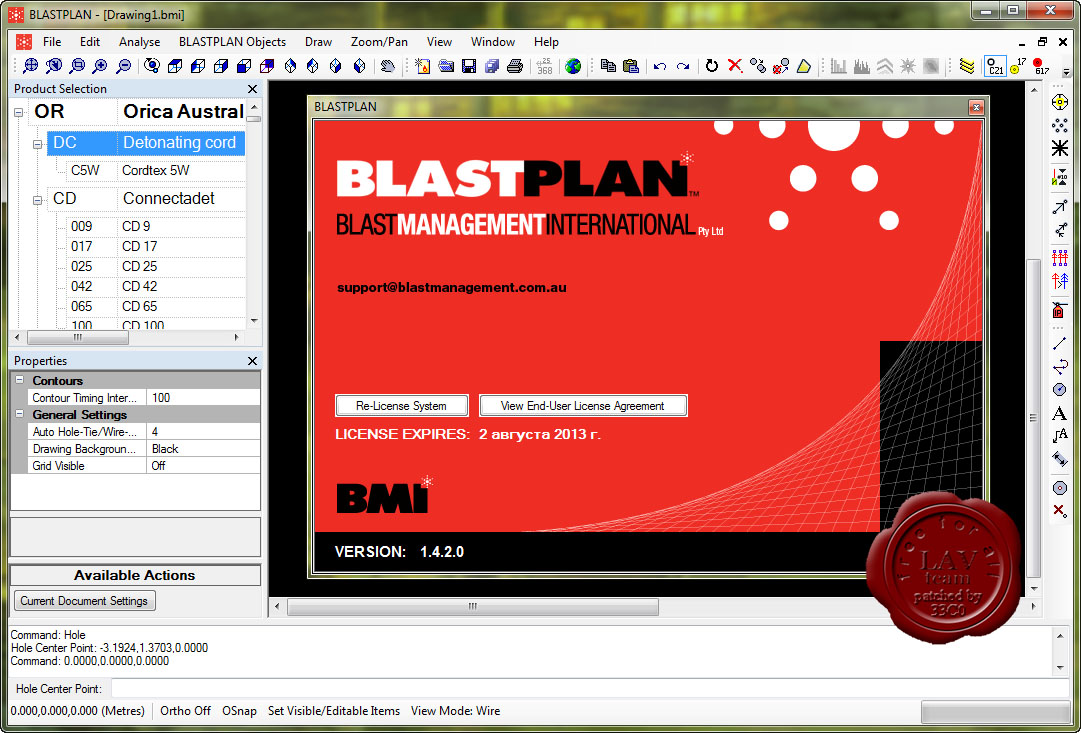The height and width of the screenshot is (733, 1081).
Task: Collapse the CD Connectadet tree node
Action: [37, 200]
